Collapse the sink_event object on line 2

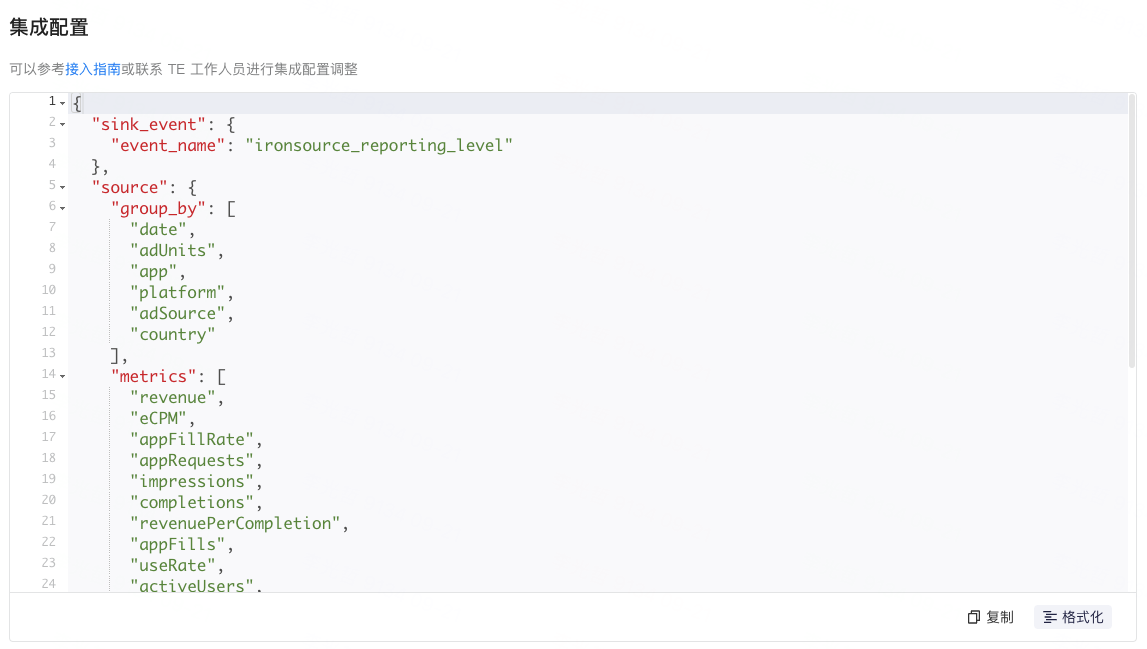point(62,123)
